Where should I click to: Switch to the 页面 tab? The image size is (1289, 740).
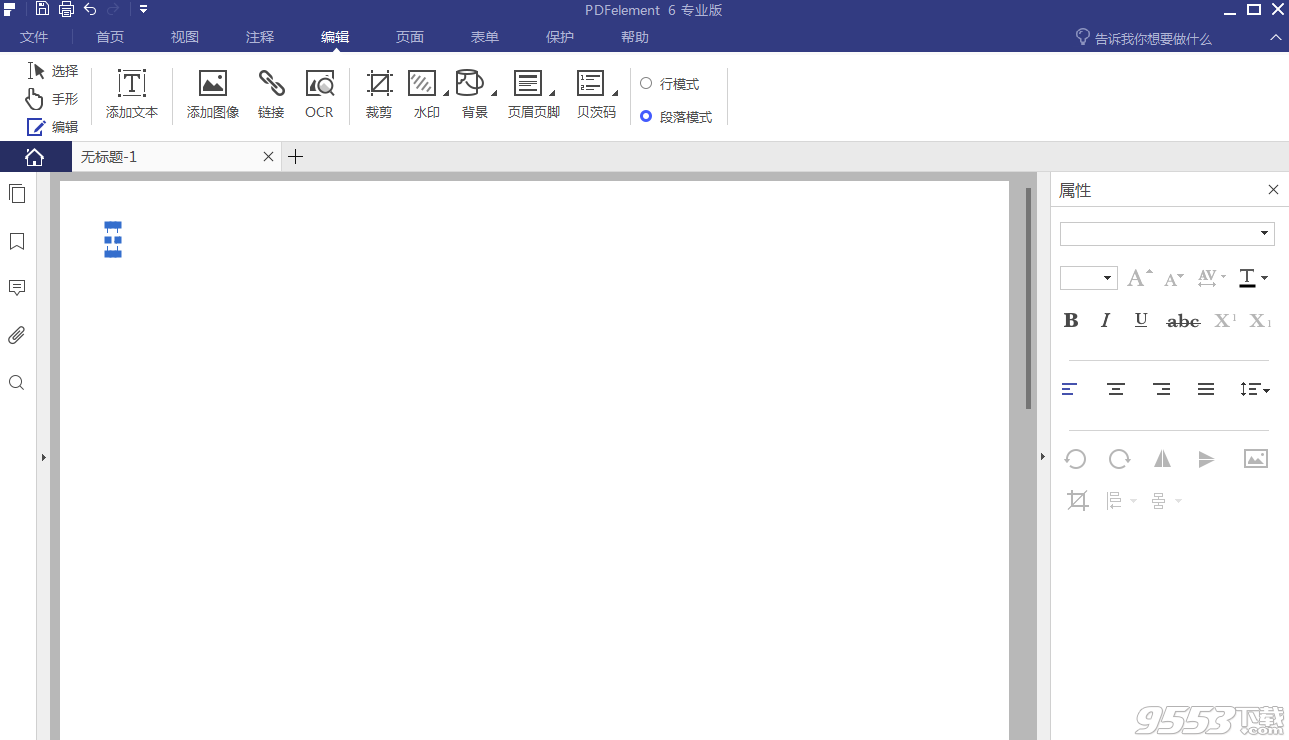point(410,37)
